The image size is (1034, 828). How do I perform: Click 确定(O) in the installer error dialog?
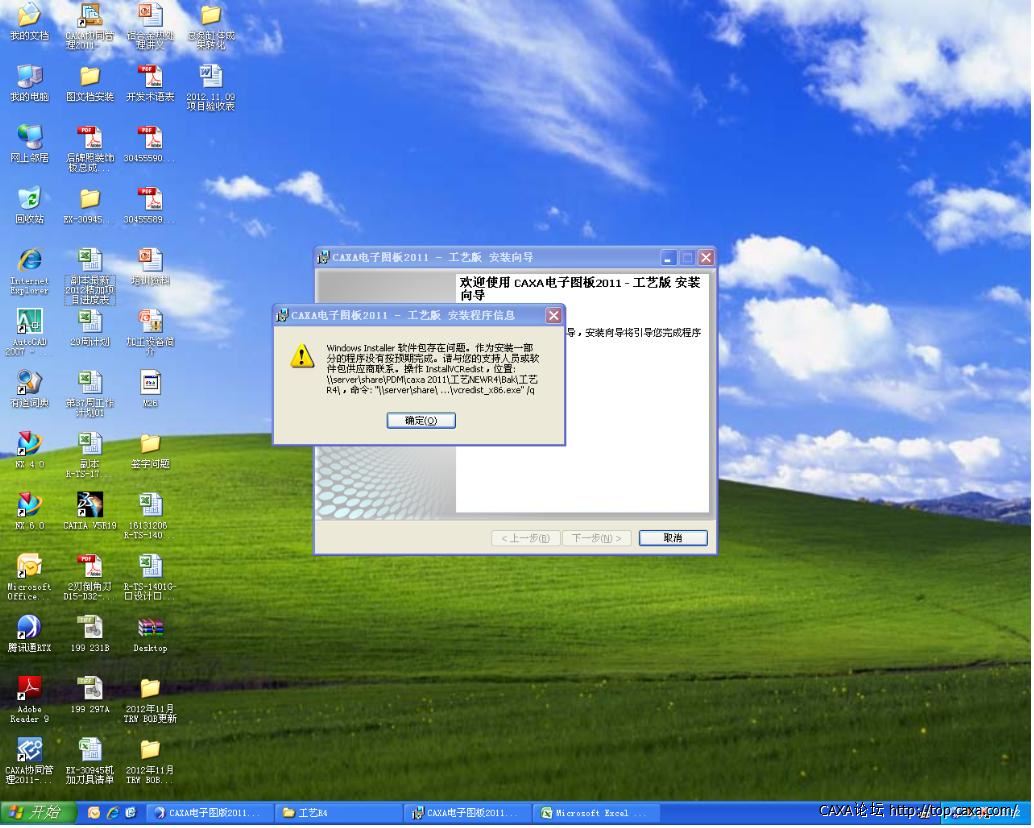pos(421,421)
